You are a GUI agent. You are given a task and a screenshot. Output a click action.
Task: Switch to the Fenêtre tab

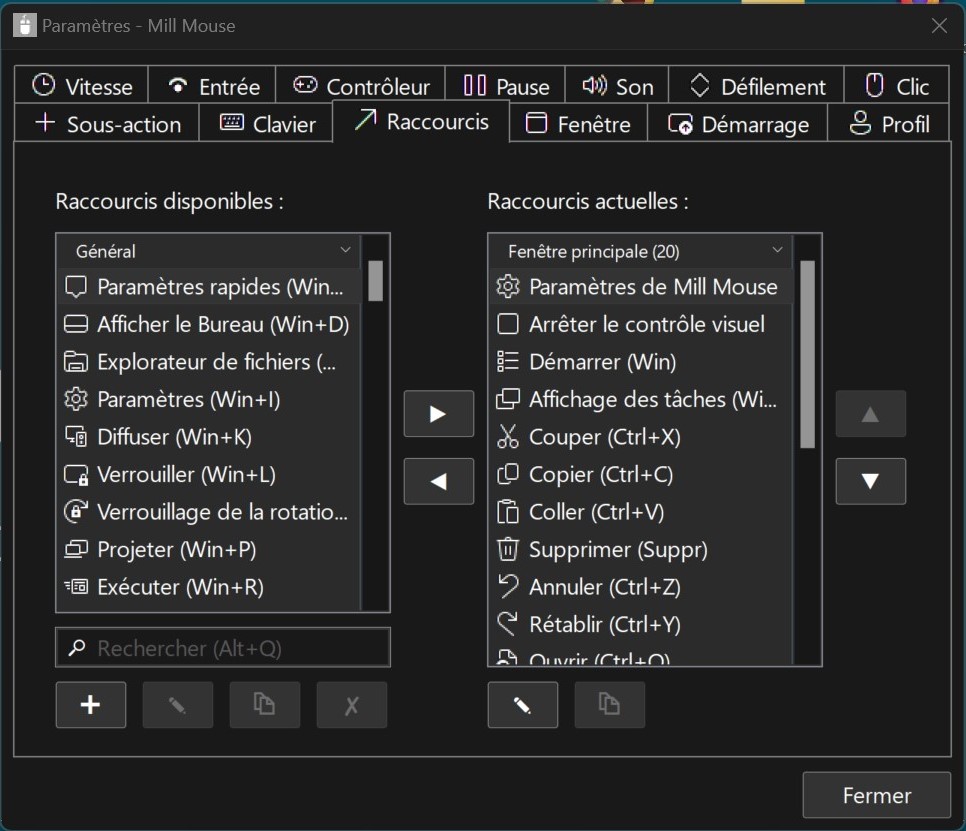click(577, 122)
